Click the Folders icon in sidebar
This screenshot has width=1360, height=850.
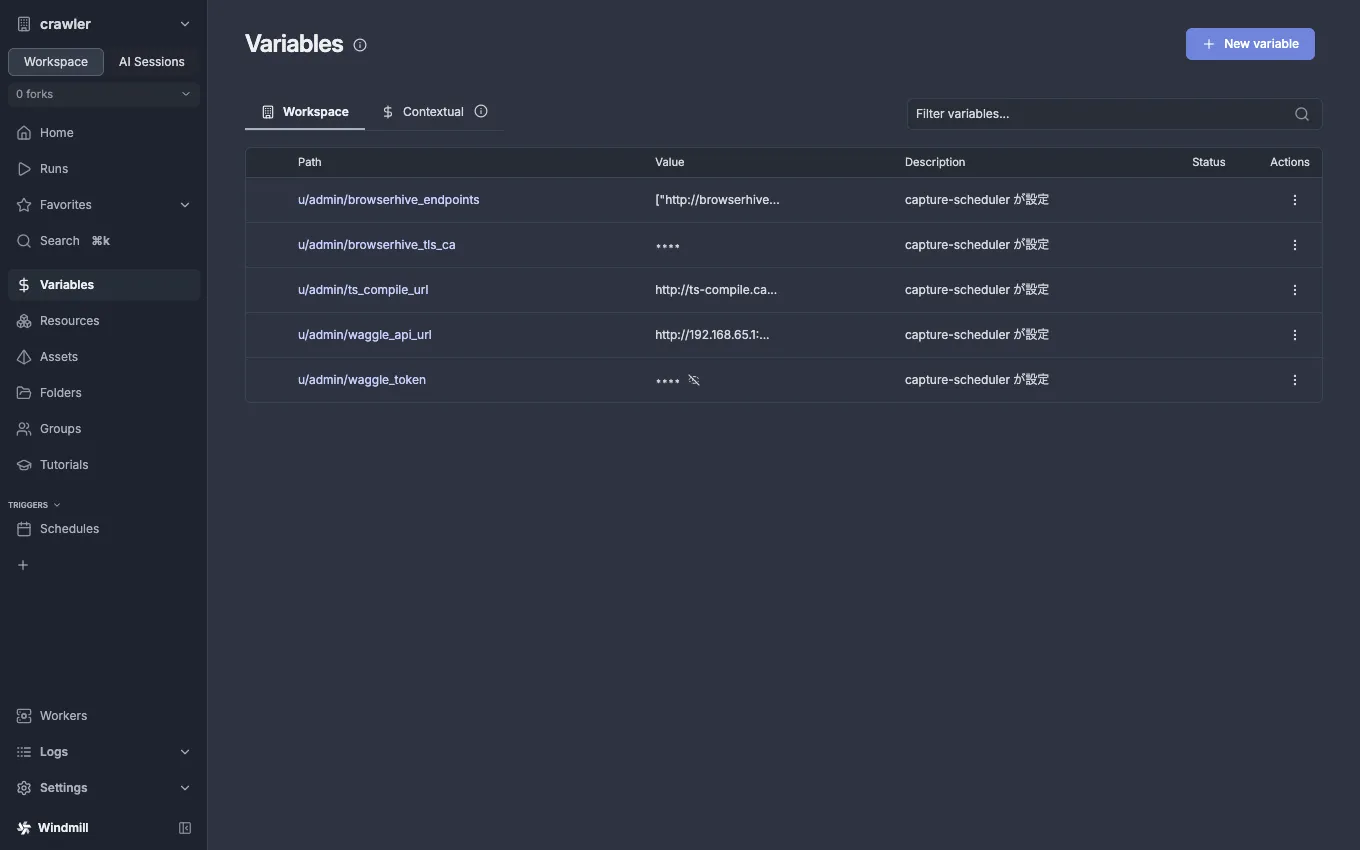pos(24,393)
